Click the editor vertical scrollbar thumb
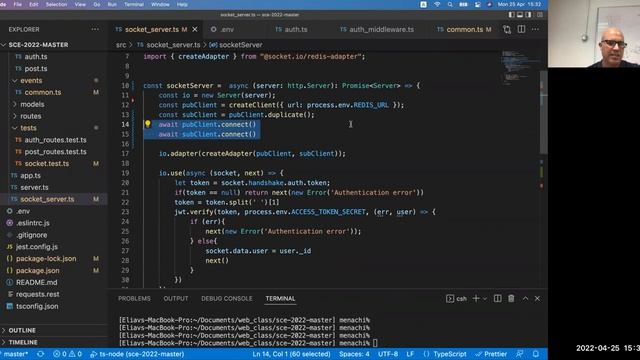 pyautogui.click(x=543, y=112)
